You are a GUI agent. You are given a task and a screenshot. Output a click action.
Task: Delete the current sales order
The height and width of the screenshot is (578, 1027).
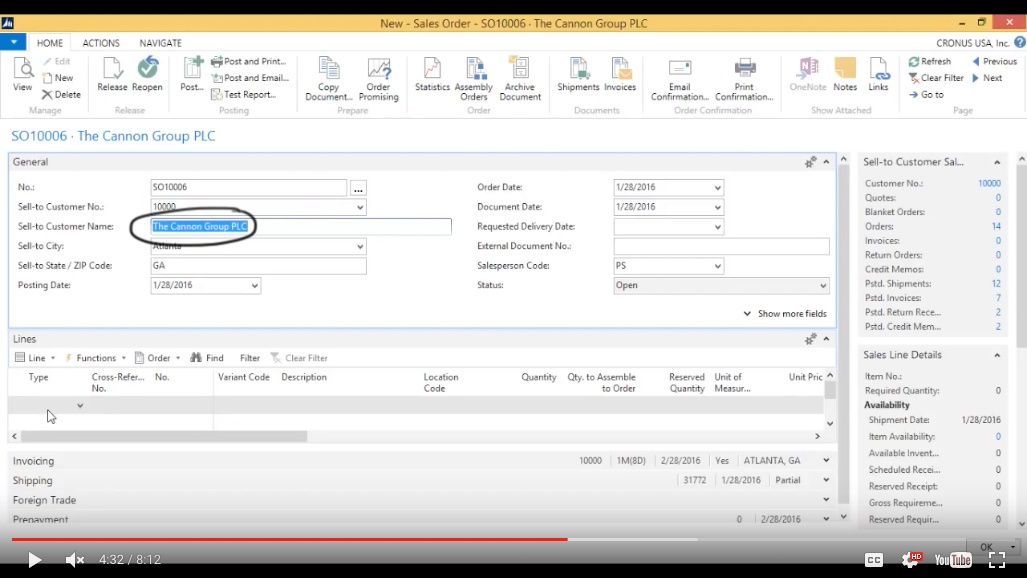pyautogui.click(x=61, y=94)
